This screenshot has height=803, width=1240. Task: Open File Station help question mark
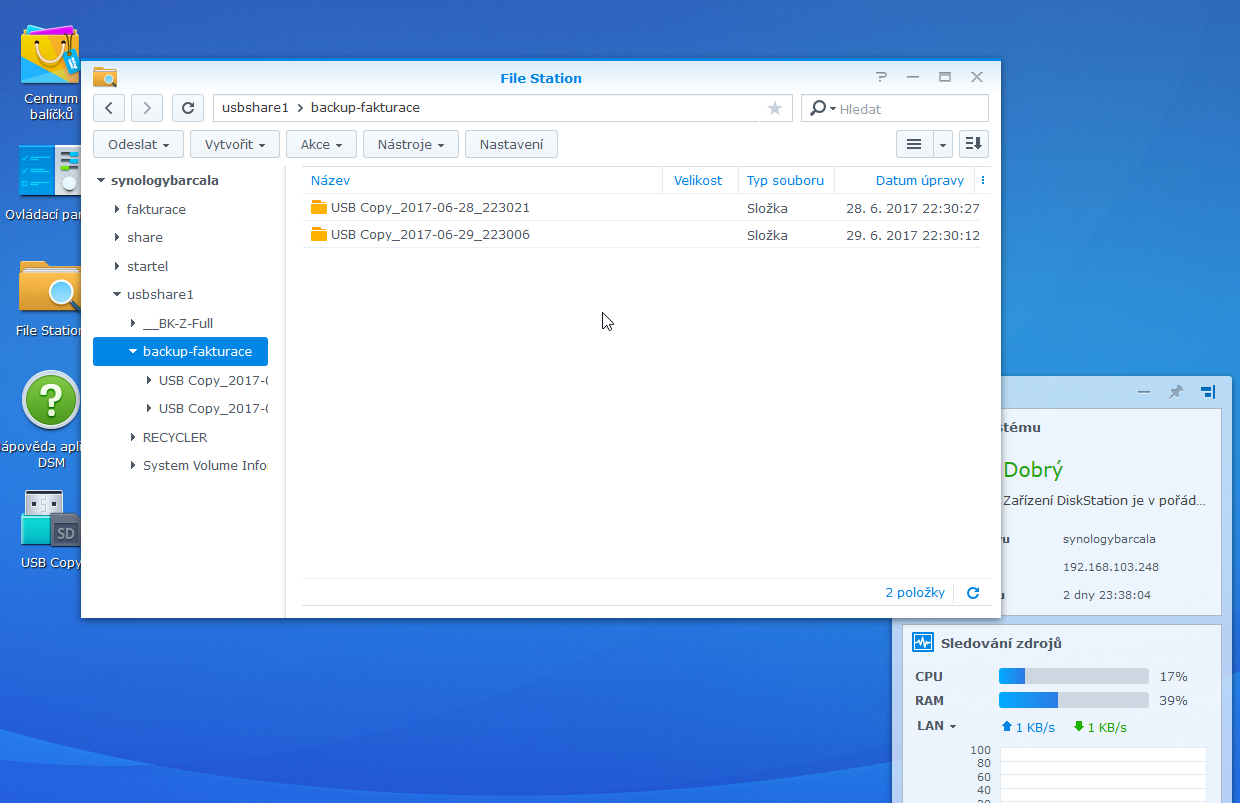click(x=881, y=77)
